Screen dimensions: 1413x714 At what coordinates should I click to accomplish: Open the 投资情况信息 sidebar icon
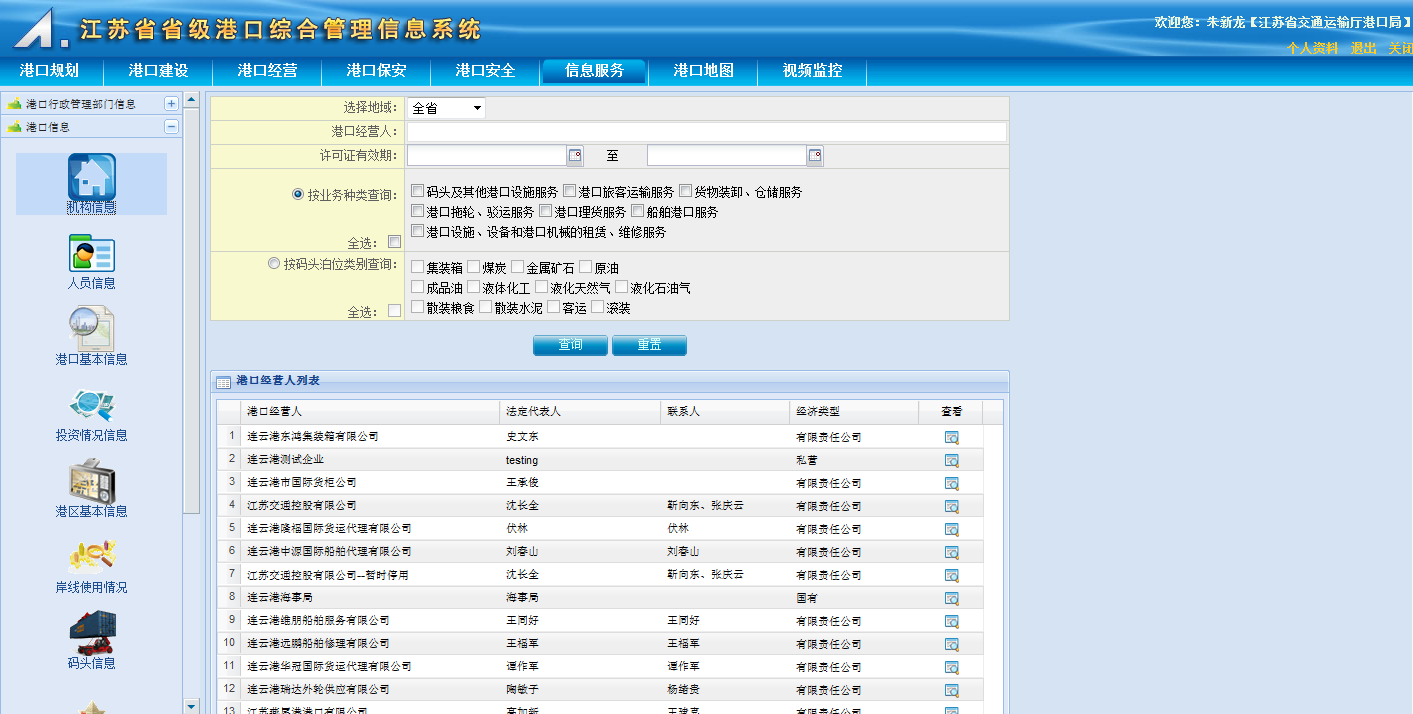91,406
